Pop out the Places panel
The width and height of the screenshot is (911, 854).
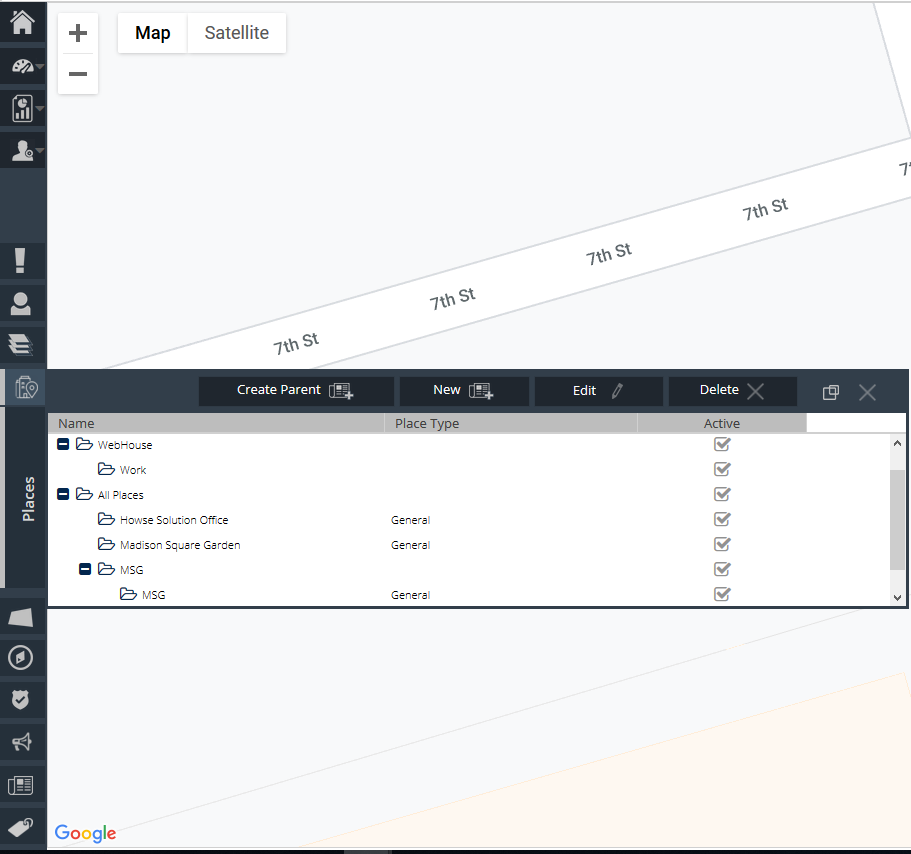831,393
